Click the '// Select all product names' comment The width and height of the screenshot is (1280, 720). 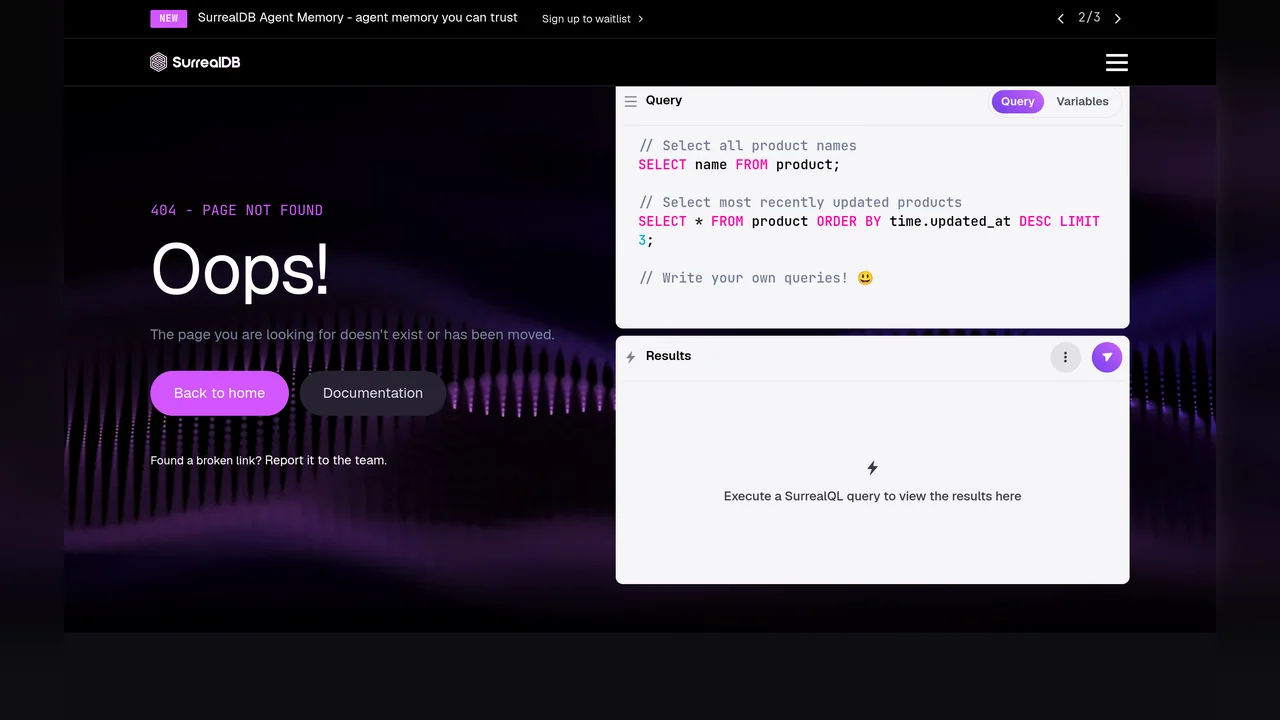pos(747,146)
